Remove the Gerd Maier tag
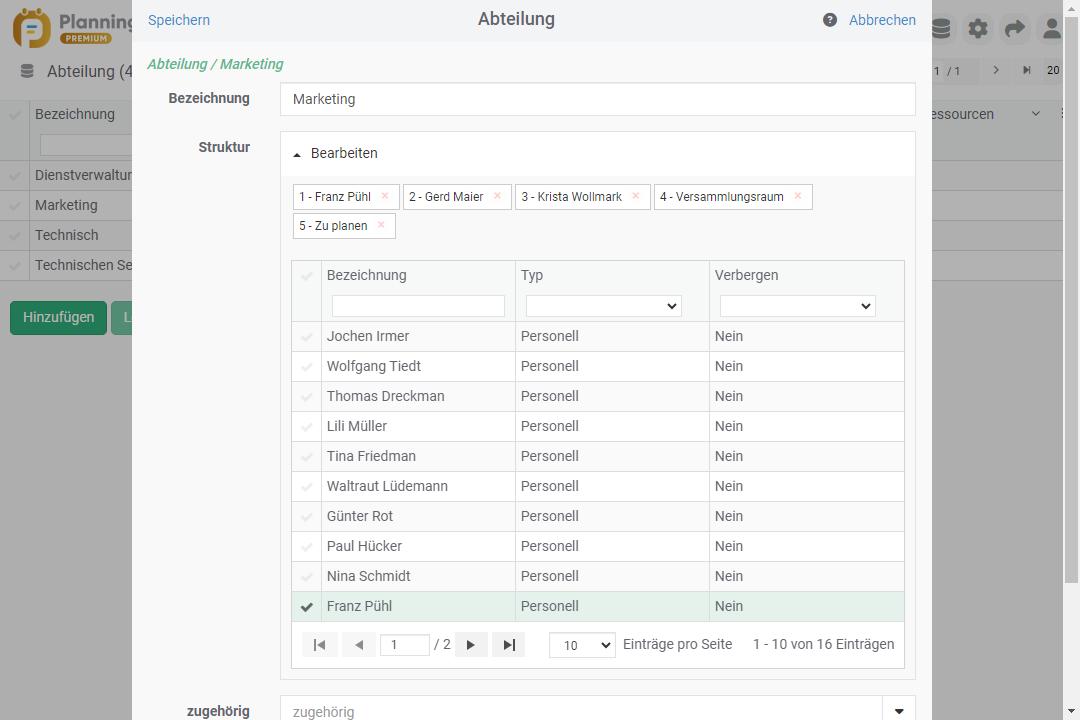1080x720 pixels. pyautogui.click(x=497, y=196)
